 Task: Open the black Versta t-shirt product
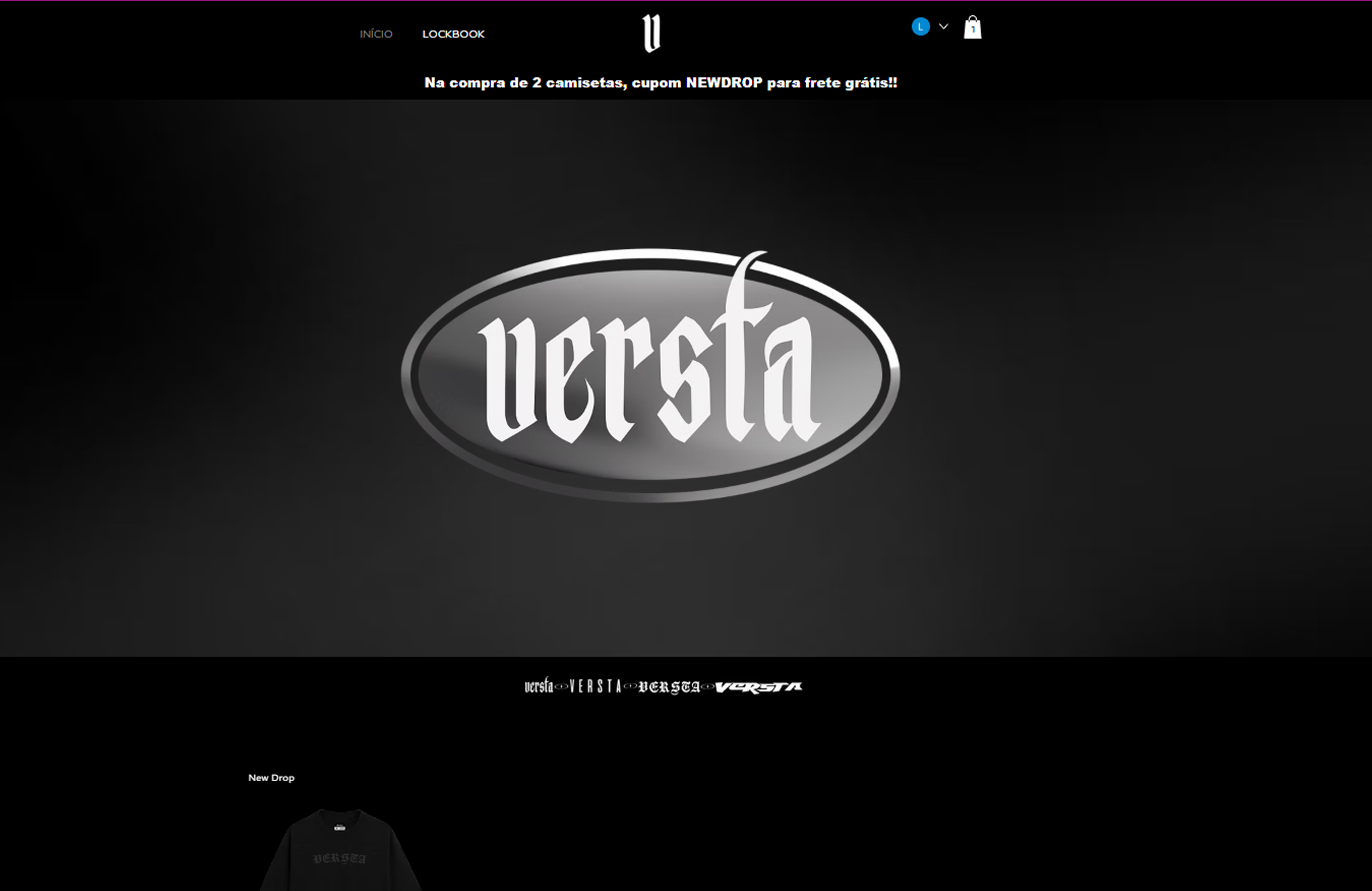tap(340, 853)
